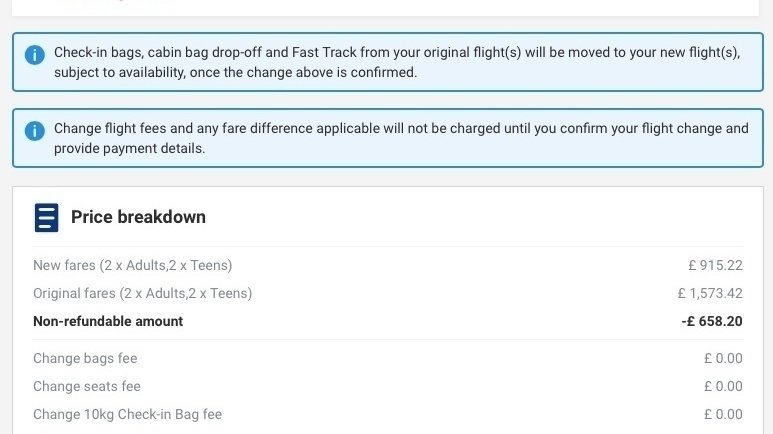
Task: Select the Non-refundable amount label
Action: click(x=108, y=321)
